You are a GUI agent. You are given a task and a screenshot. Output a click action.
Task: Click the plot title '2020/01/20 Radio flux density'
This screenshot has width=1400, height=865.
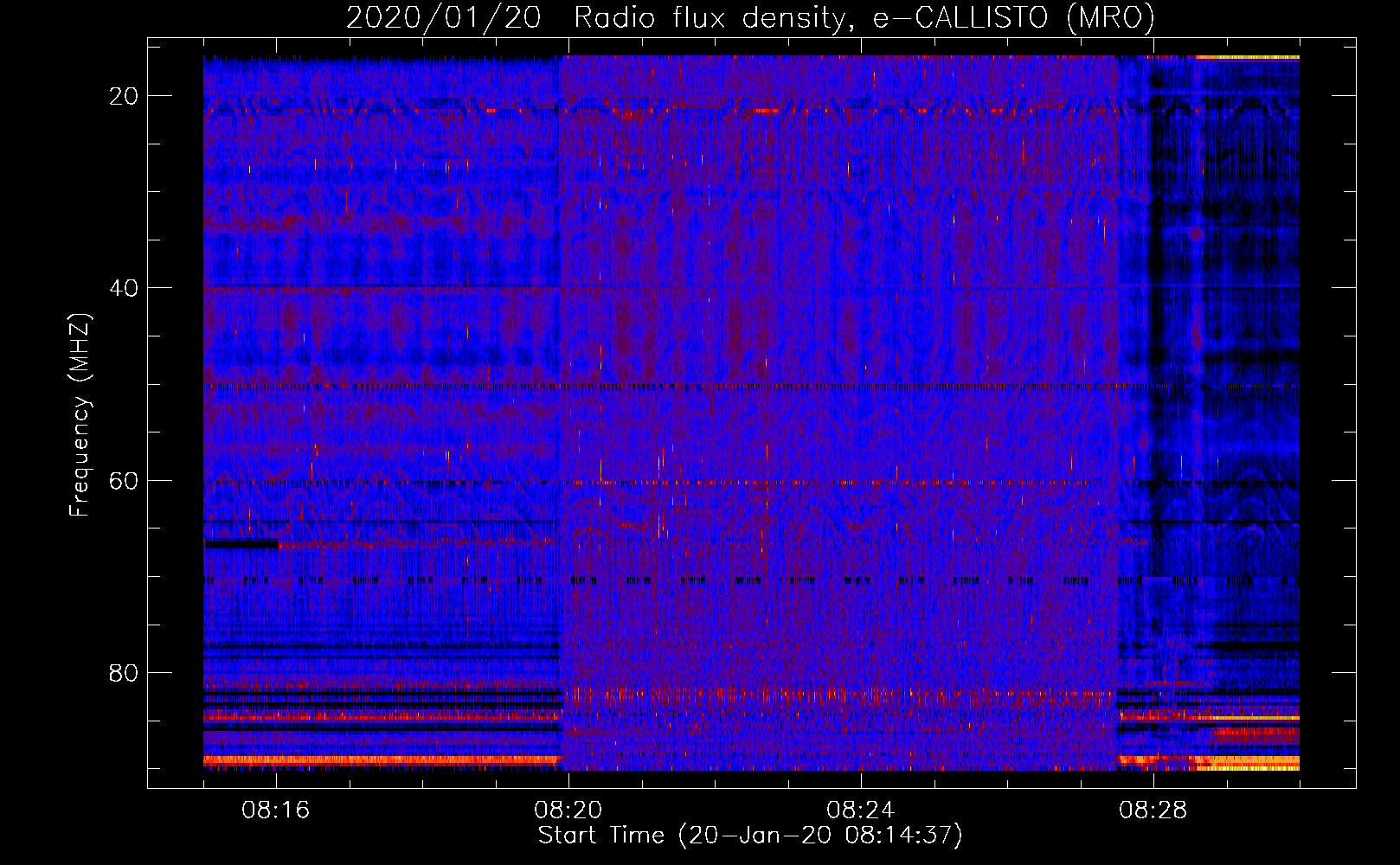[750, 18]
